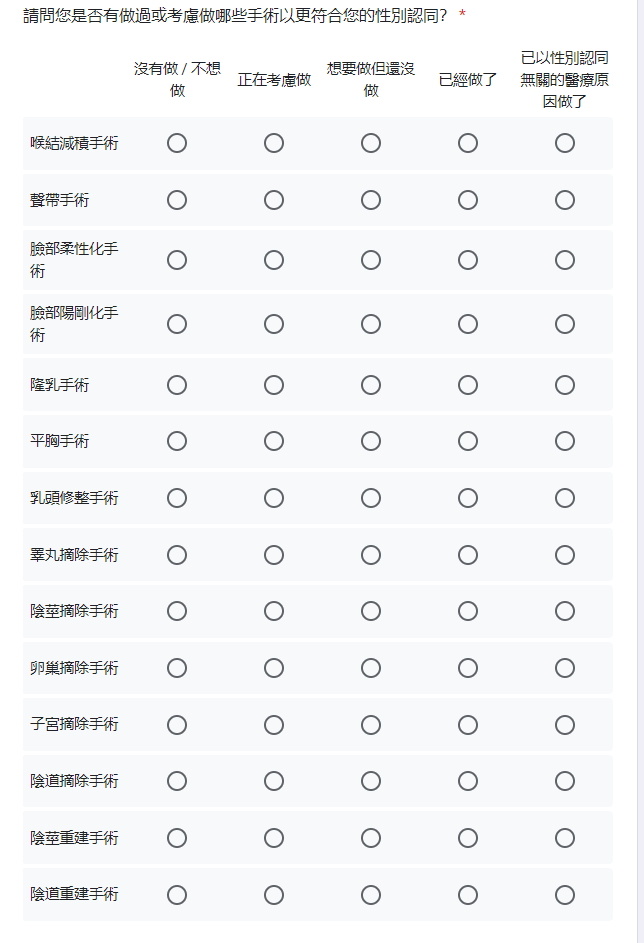Select 沒有做/不想做 for 陰莖摘除手術
Screen dimensions: 644x943
177,611
